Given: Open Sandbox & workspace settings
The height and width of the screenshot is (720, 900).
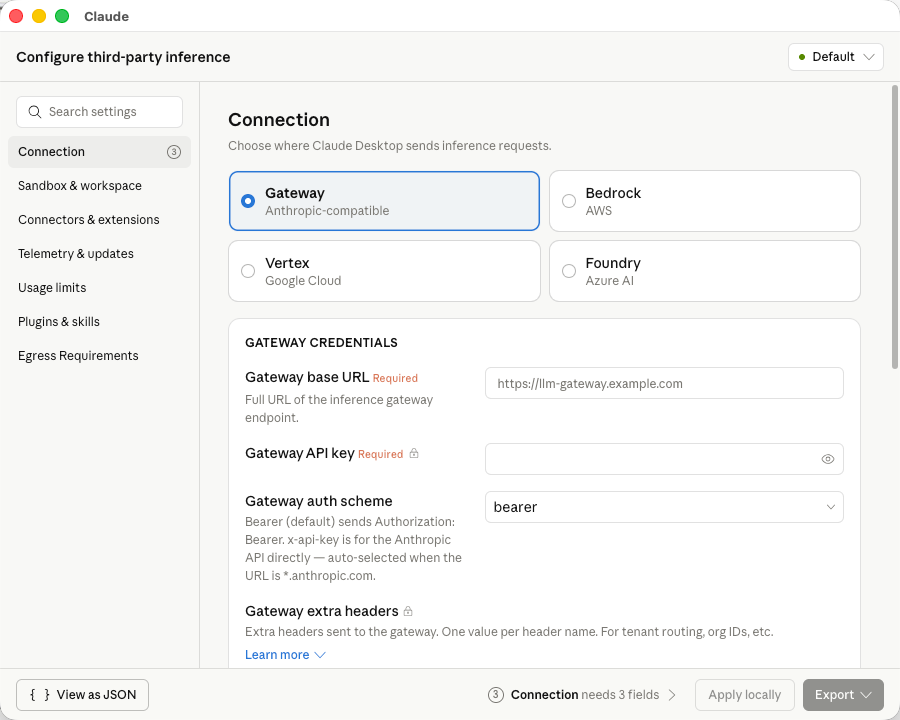Looking at the screenshot, I should 99,186.
